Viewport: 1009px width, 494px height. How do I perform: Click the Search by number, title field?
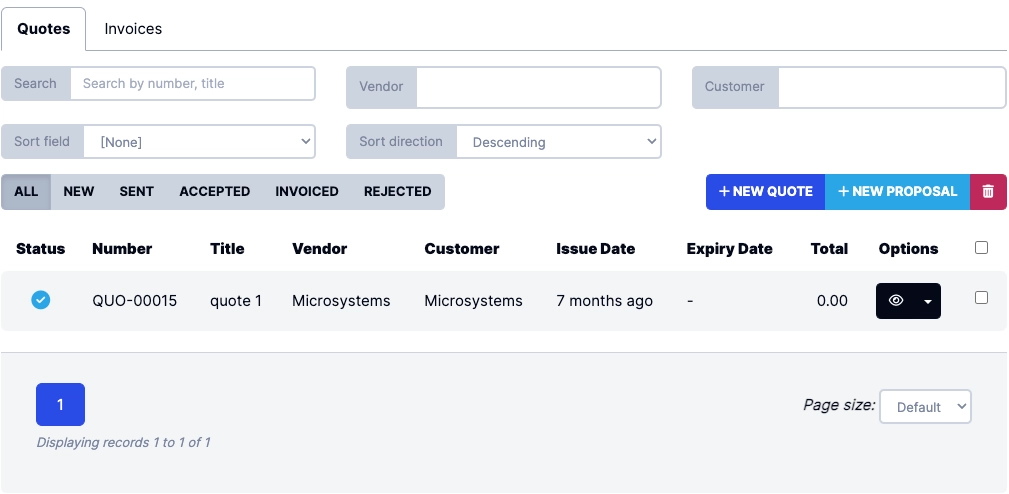click(x=192, y=84)
